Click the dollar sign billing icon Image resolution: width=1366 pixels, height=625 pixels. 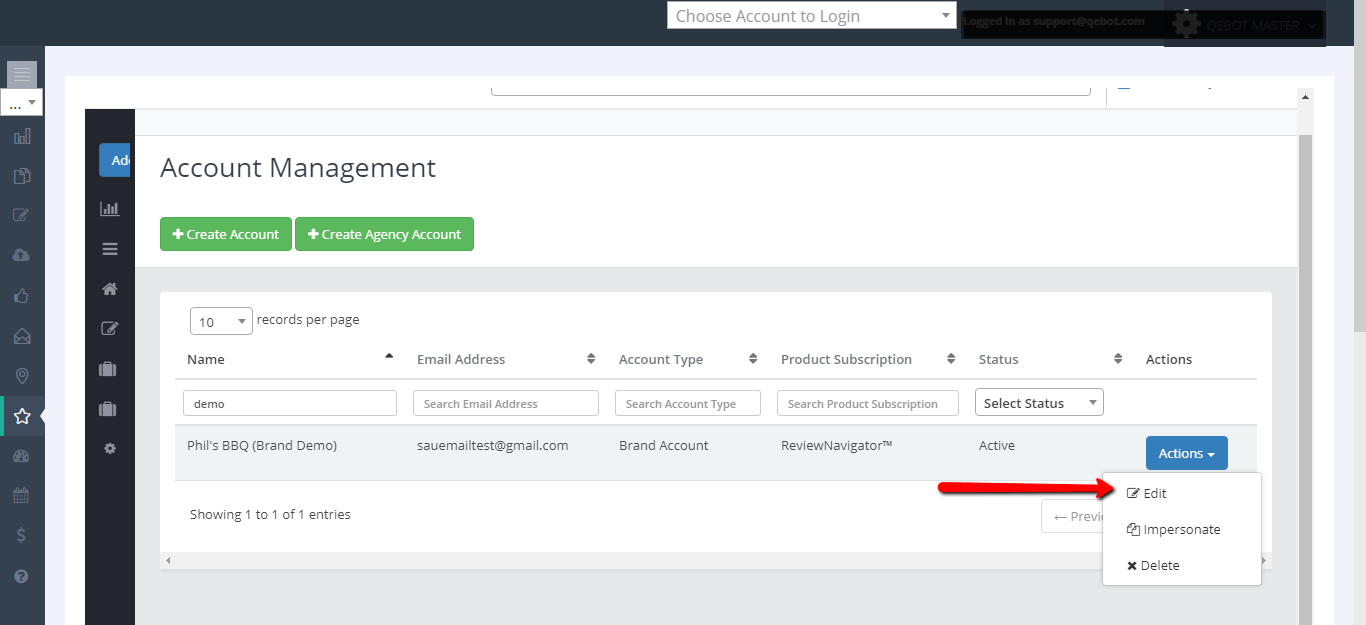(22, 536)
